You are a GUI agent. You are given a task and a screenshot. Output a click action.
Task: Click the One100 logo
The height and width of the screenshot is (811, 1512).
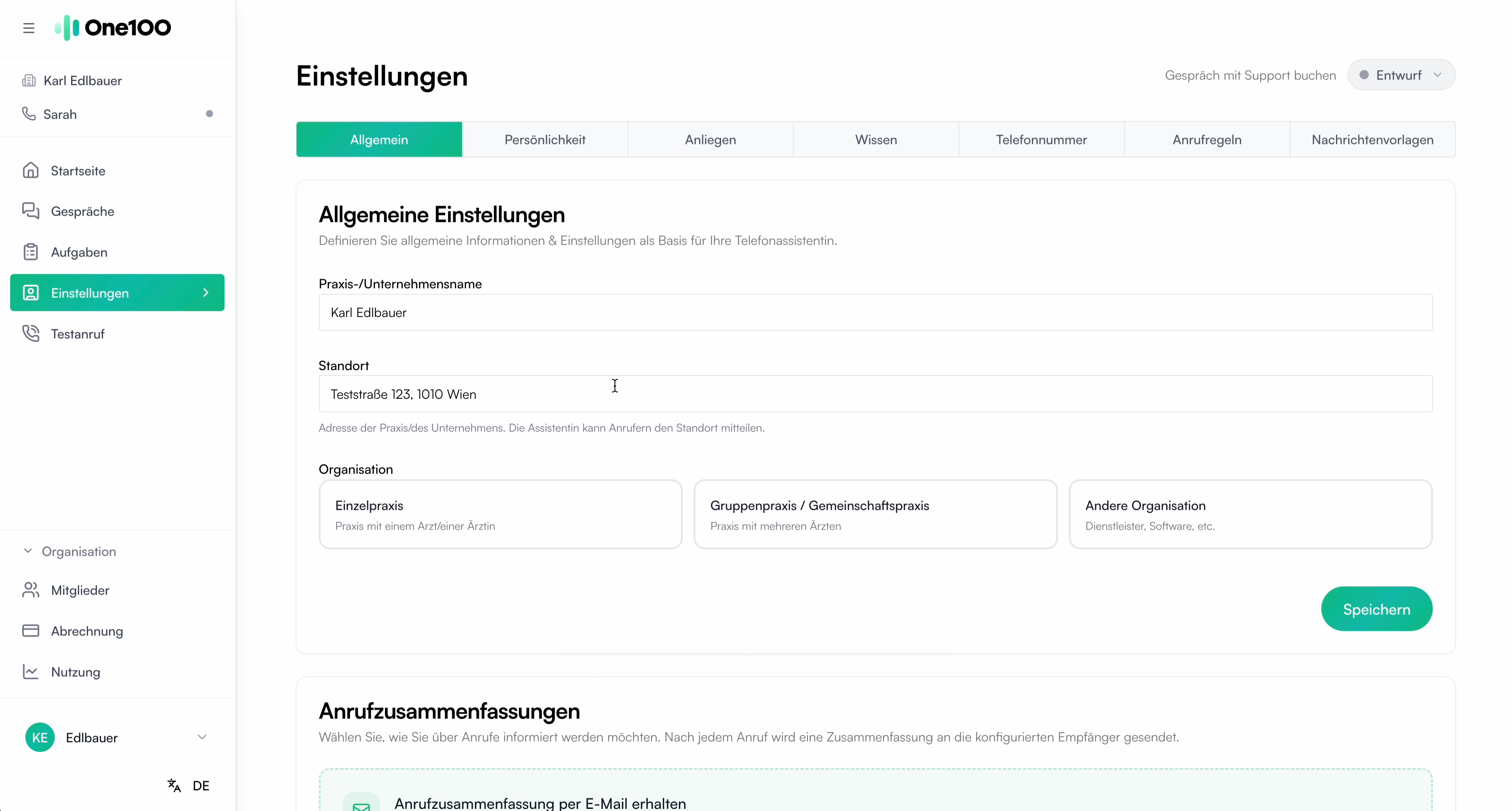click(x=113, y=28)
